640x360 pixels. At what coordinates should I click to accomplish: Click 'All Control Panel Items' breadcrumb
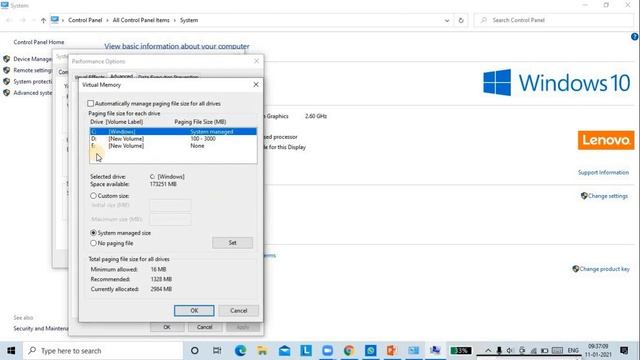tap(141, 20)
